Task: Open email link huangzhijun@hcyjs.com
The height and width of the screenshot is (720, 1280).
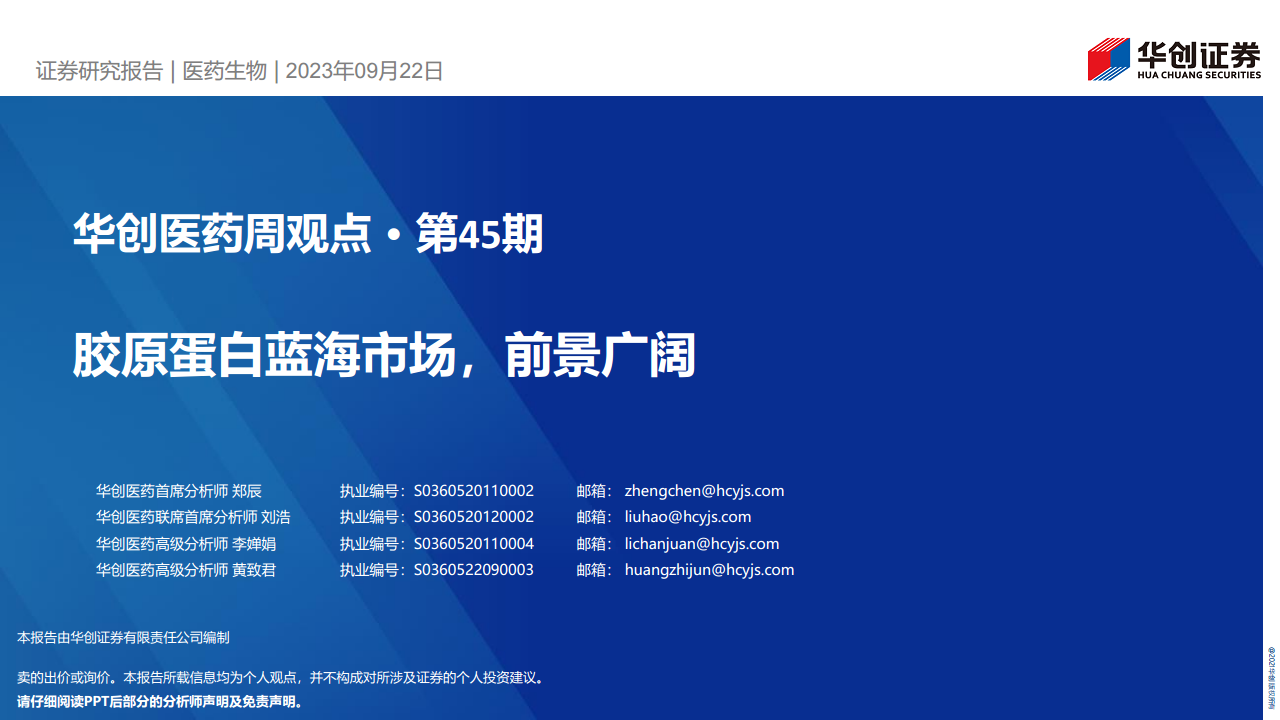Action: pos(709,570)
